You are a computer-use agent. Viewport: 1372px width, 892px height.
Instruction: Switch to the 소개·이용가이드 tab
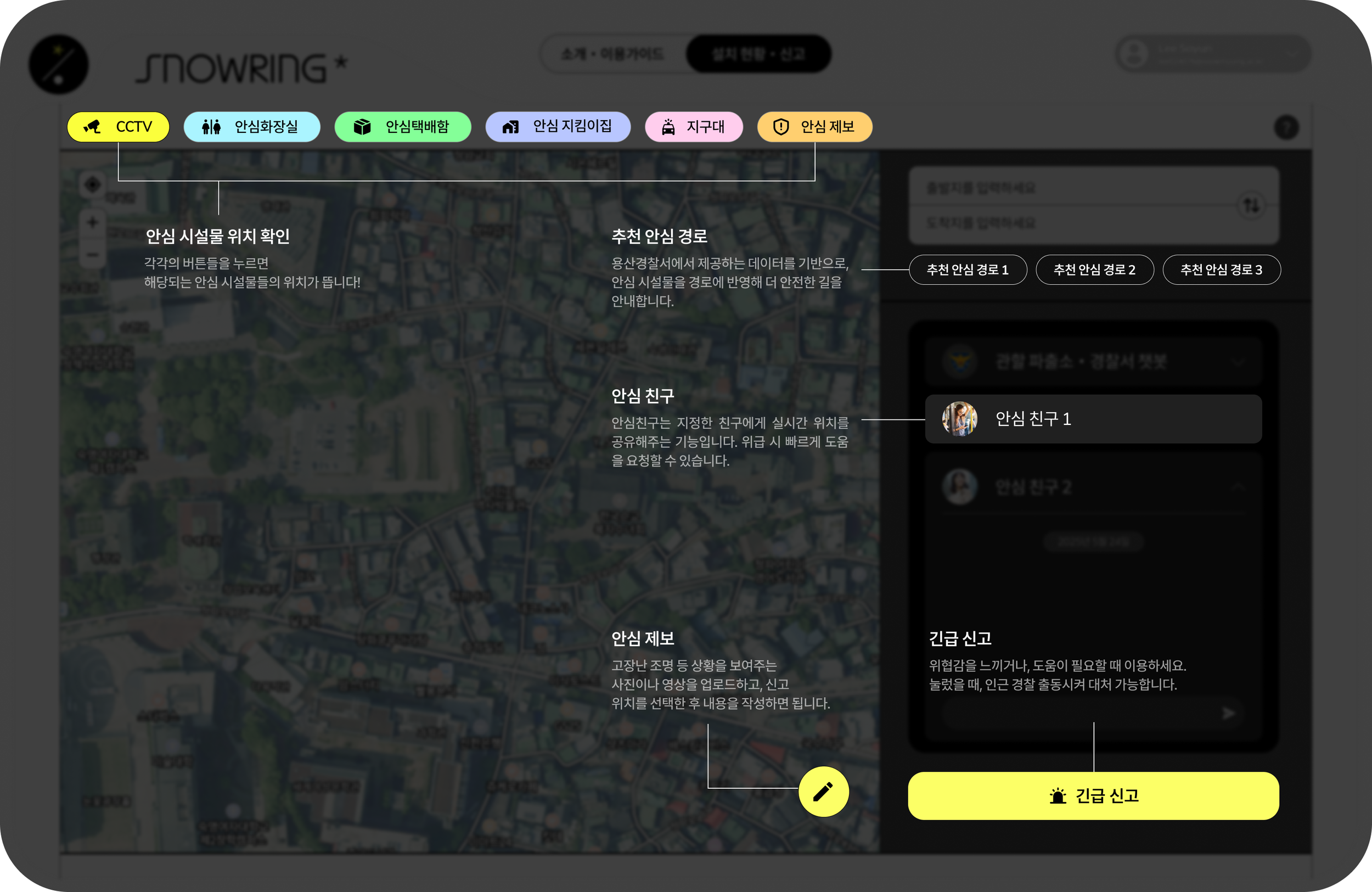[612, 54]
